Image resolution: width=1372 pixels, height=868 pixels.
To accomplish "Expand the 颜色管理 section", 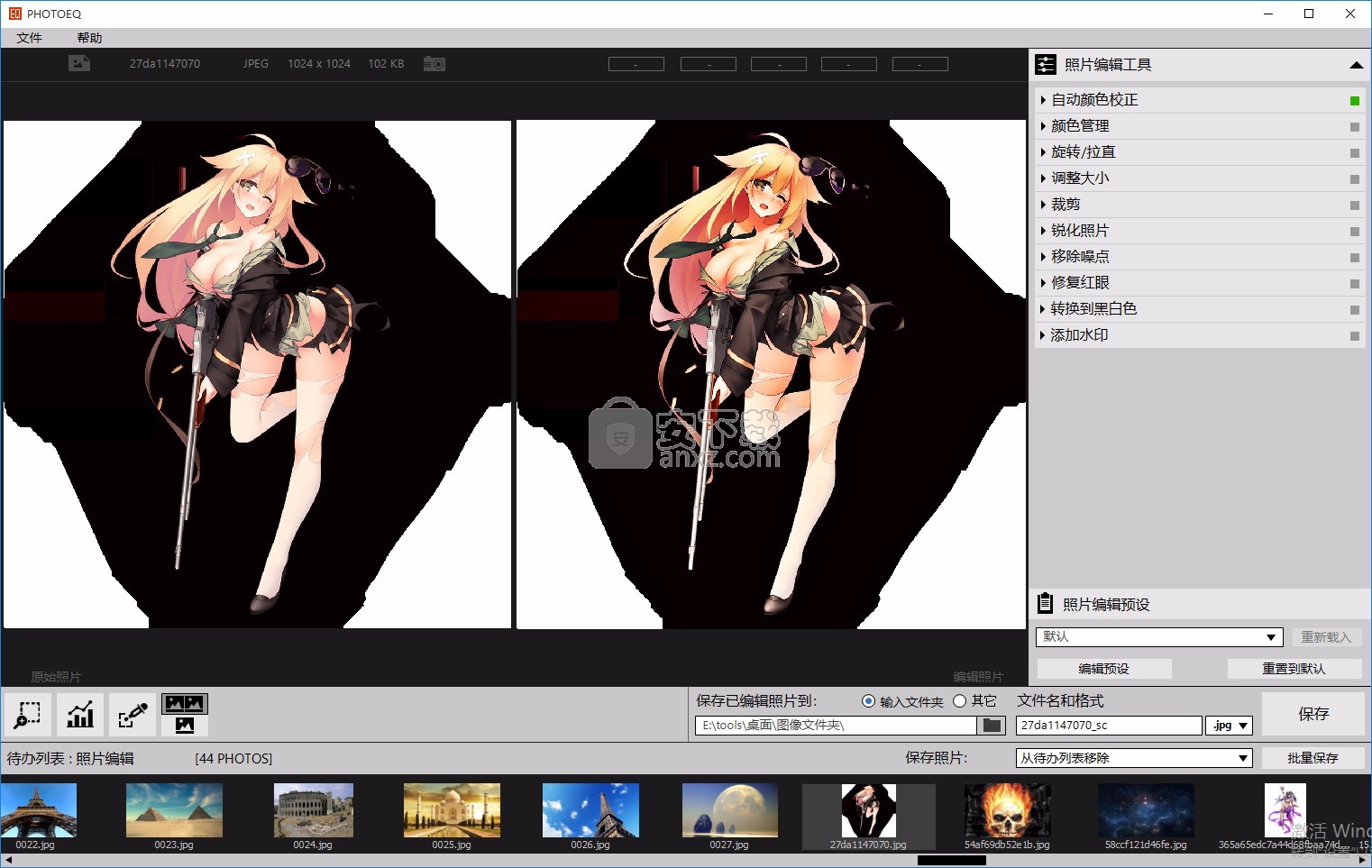I will (x=1043, y=126).
